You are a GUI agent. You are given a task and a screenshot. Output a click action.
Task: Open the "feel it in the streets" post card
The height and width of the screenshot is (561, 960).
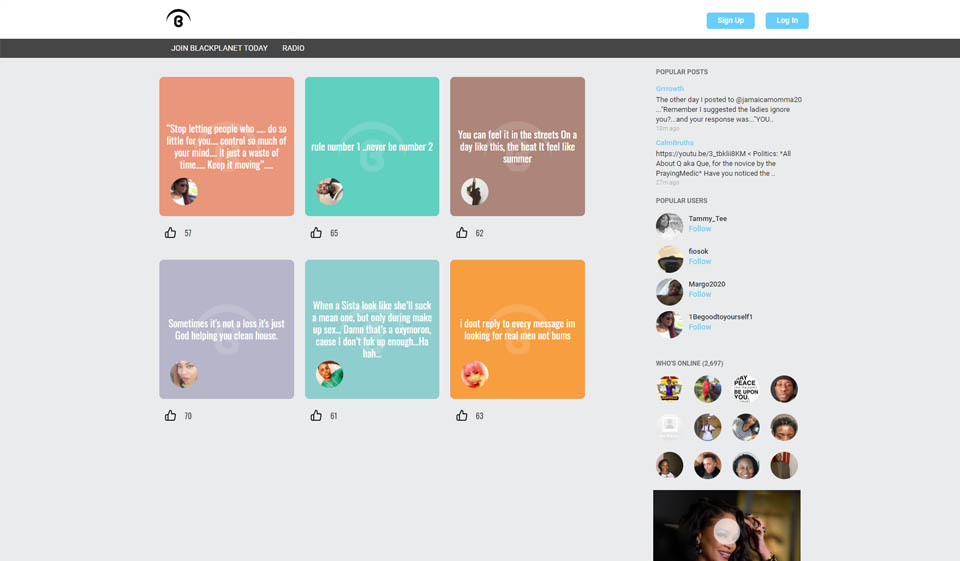(517, 146)
